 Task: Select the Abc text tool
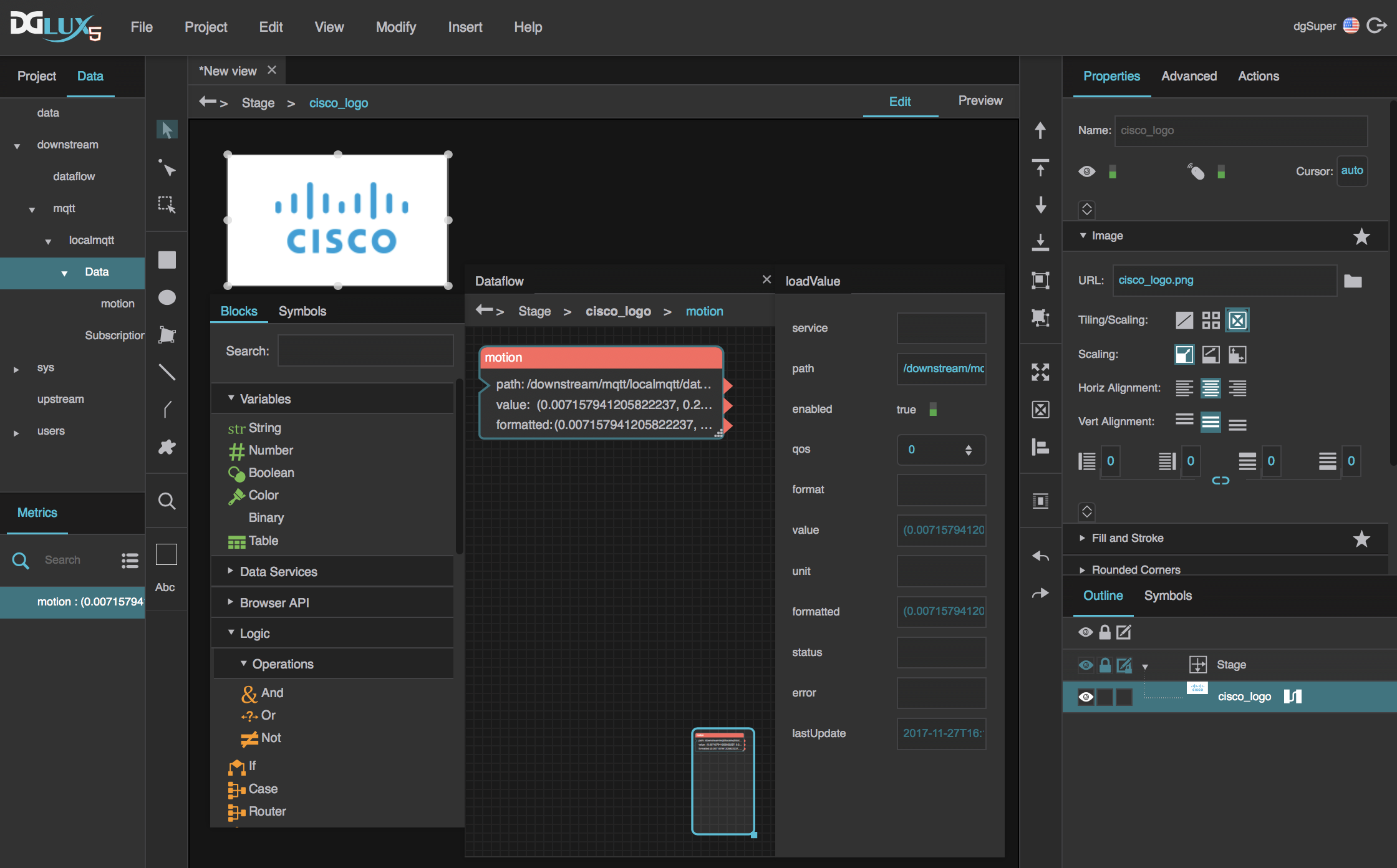point(165,587)
